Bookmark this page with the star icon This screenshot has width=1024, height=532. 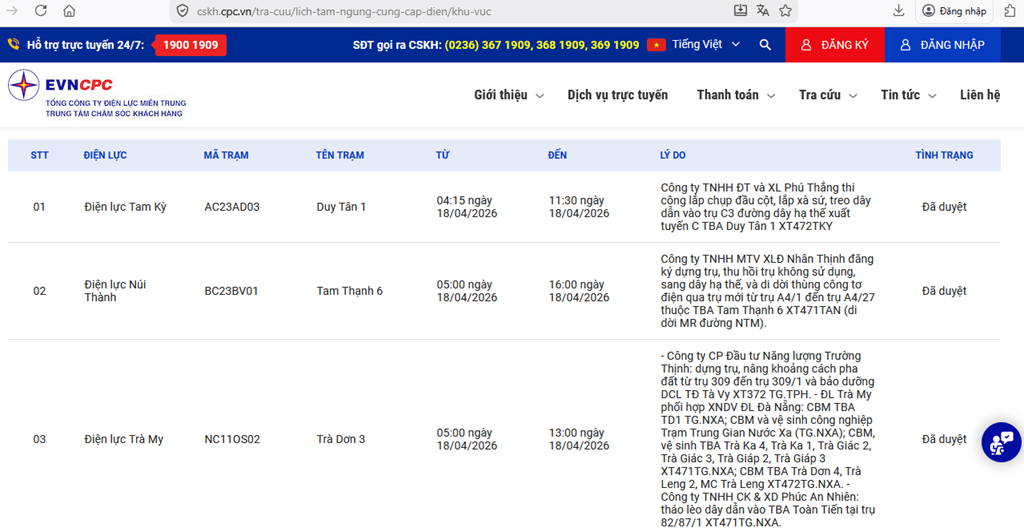click(786, 11)
